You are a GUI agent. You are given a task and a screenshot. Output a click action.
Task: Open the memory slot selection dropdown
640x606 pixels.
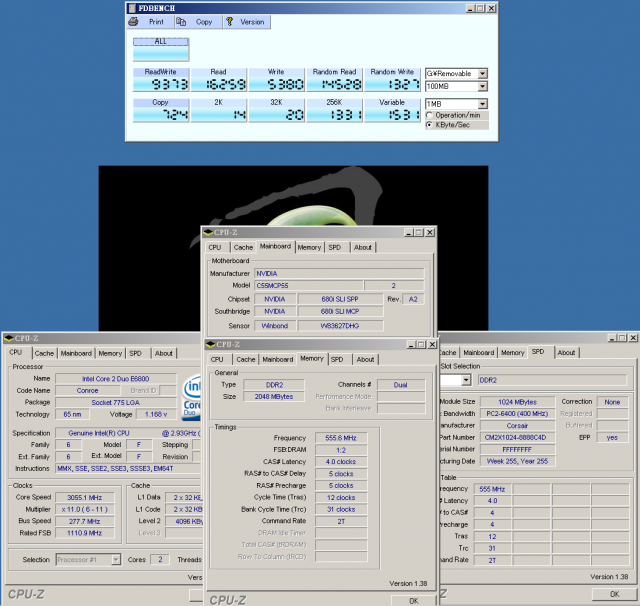[x=466, y=380]
